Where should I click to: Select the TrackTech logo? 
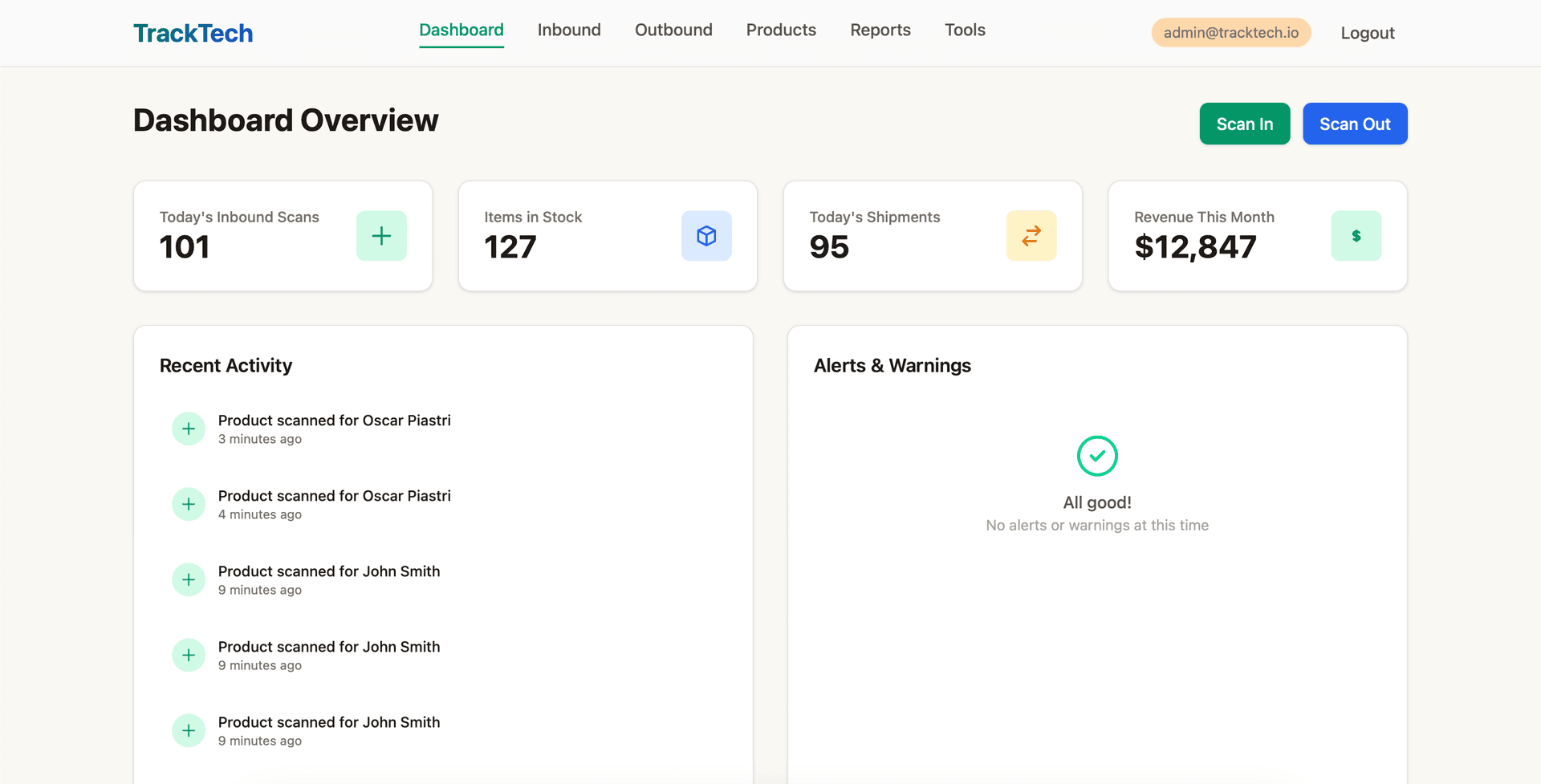193,33
